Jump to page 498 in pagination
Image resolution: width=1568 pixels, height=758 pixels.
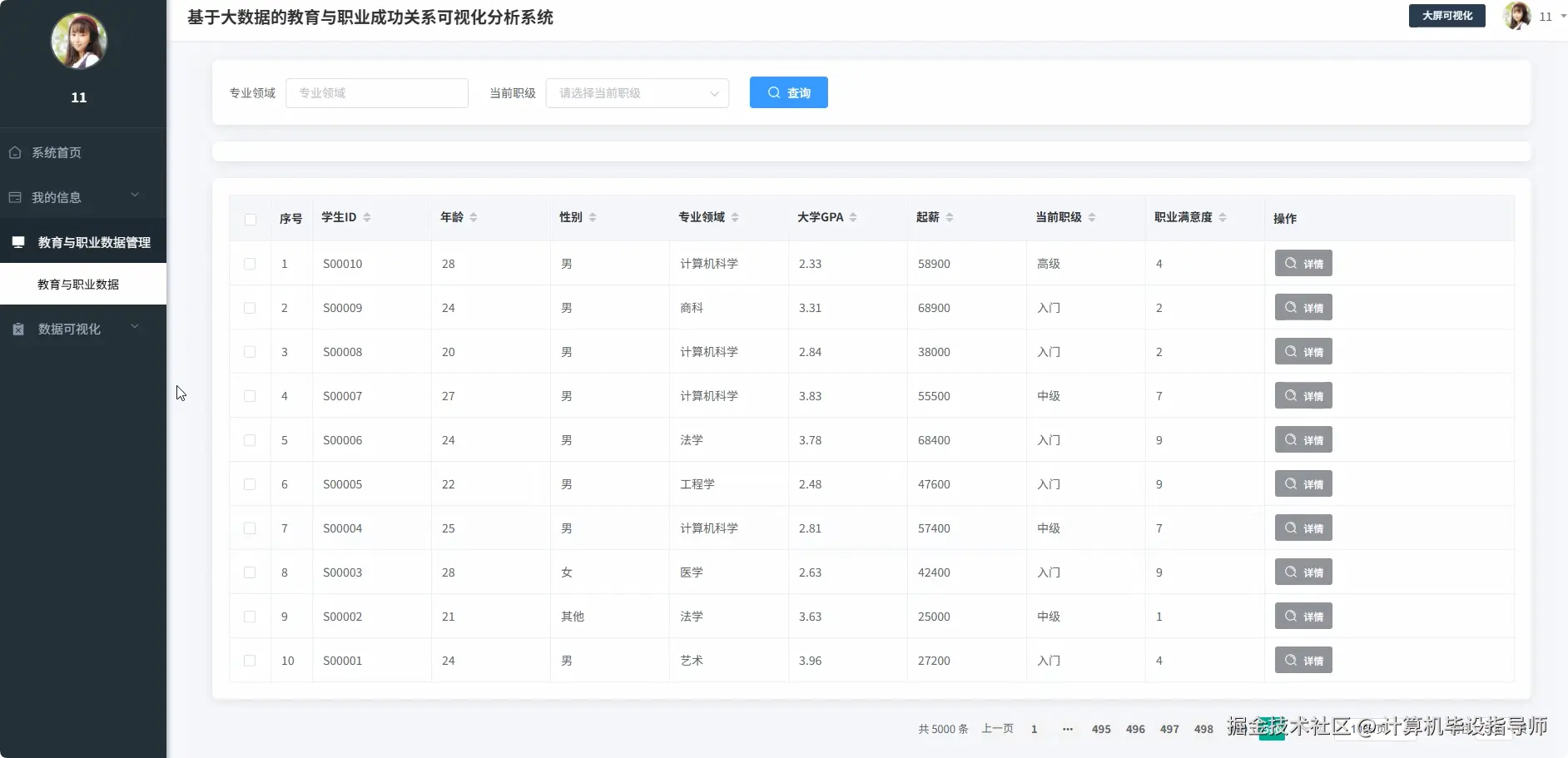tap(1203, 729)
